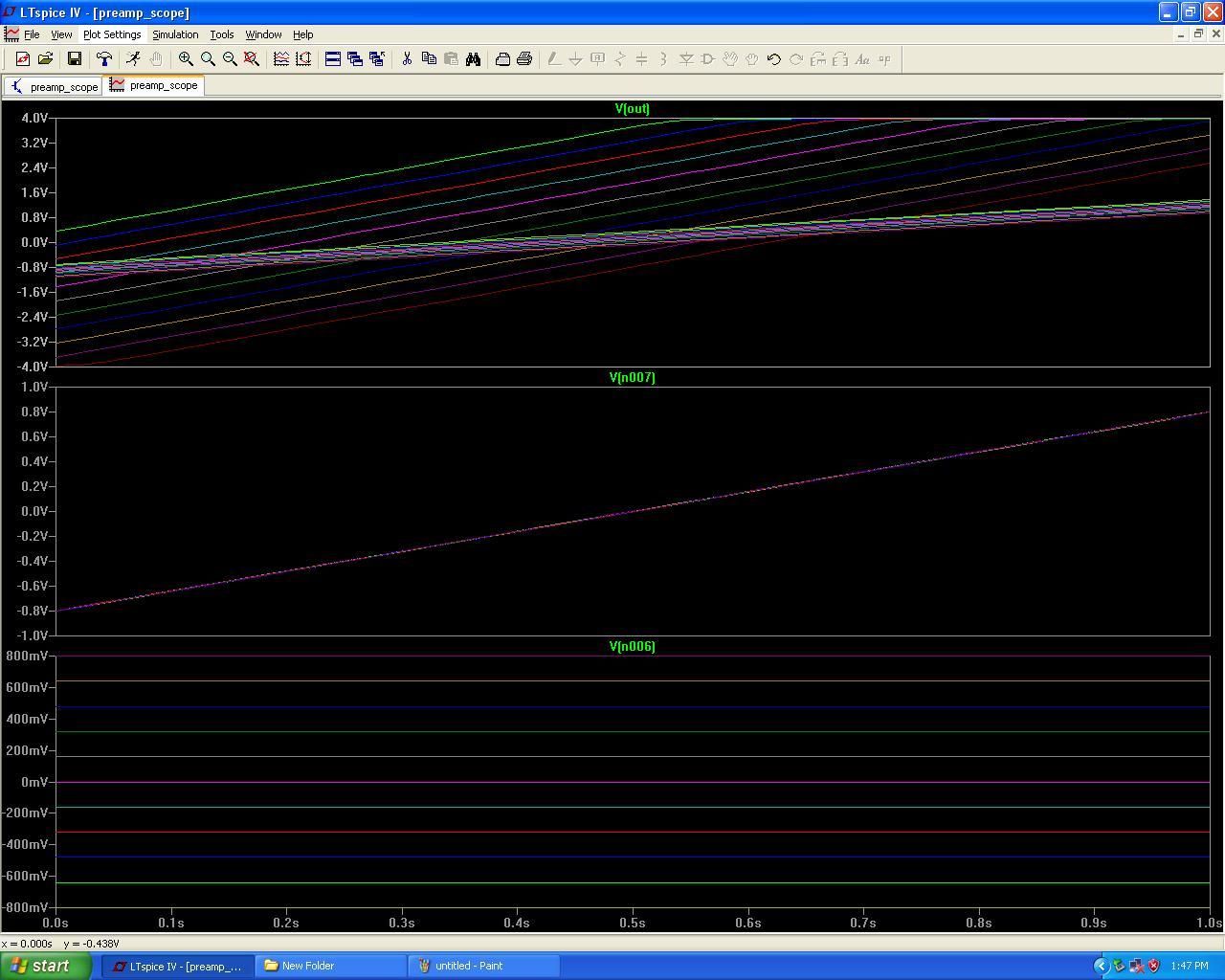
Task: Click the Print printer icon
Action: tap(524, 59)
